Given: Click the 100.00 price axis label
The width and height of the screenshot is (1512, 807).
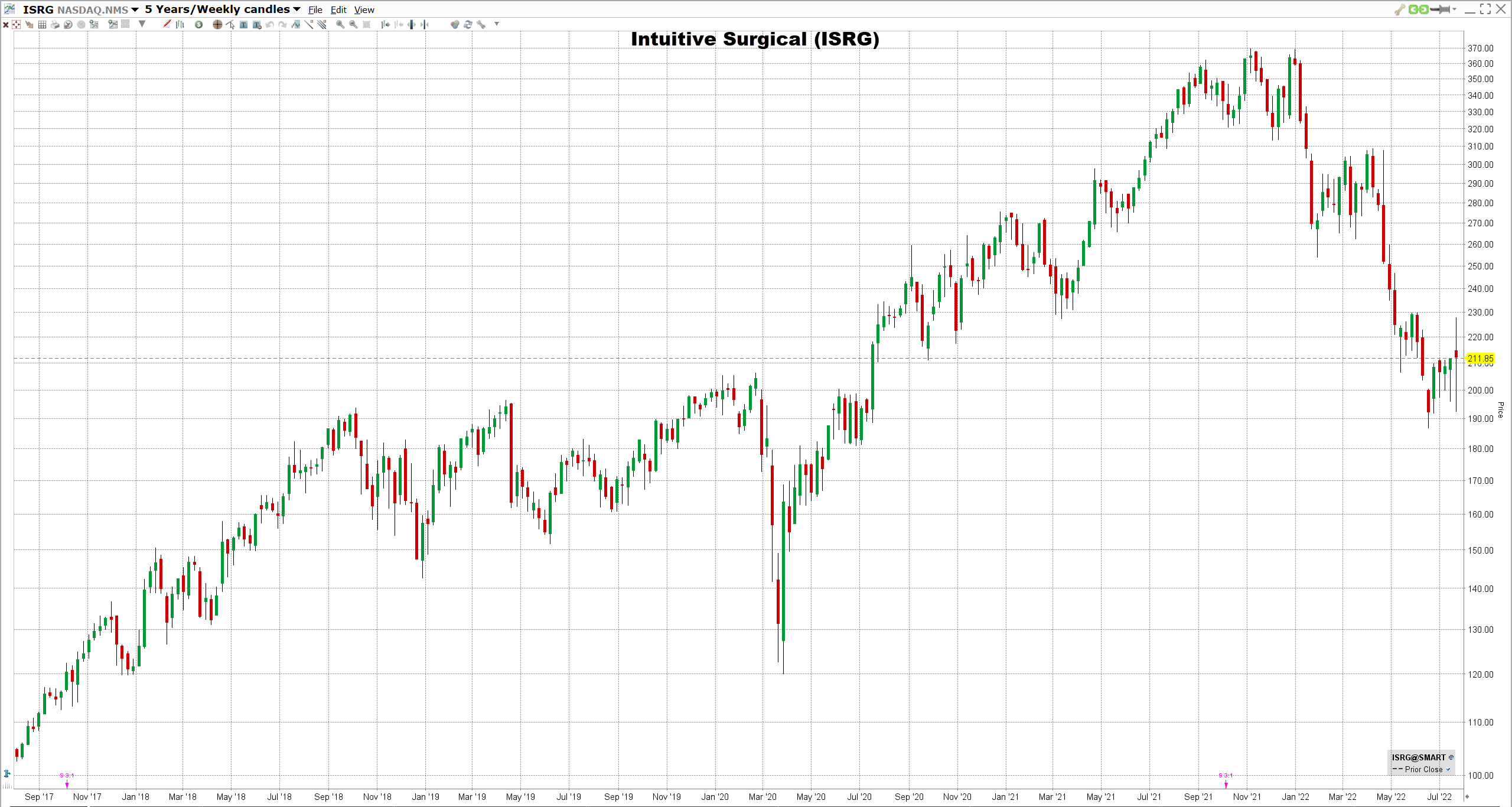Looking at the screenshot, I should pyautogui.click(x=1481, y=776).
